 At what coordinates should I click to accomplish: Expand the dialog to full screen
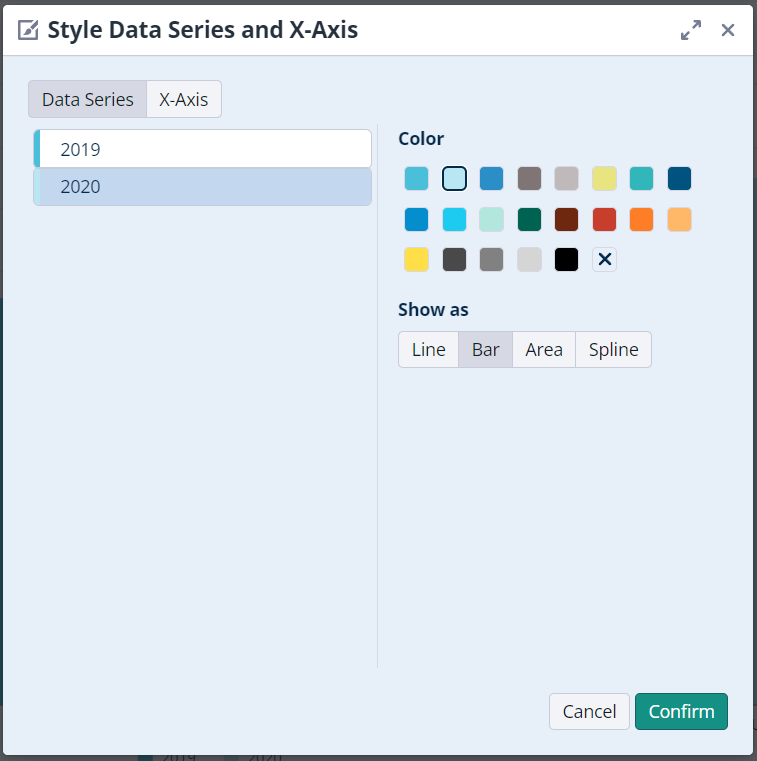690,30
